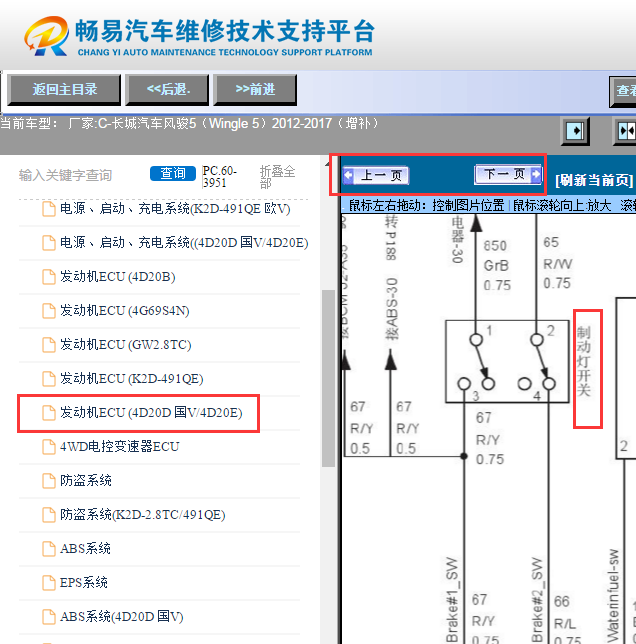Click document icon beside ABS系统(4D20D 国V)
Image resolution: width=636 pixels, height=644 pixels.
point(49,616)
